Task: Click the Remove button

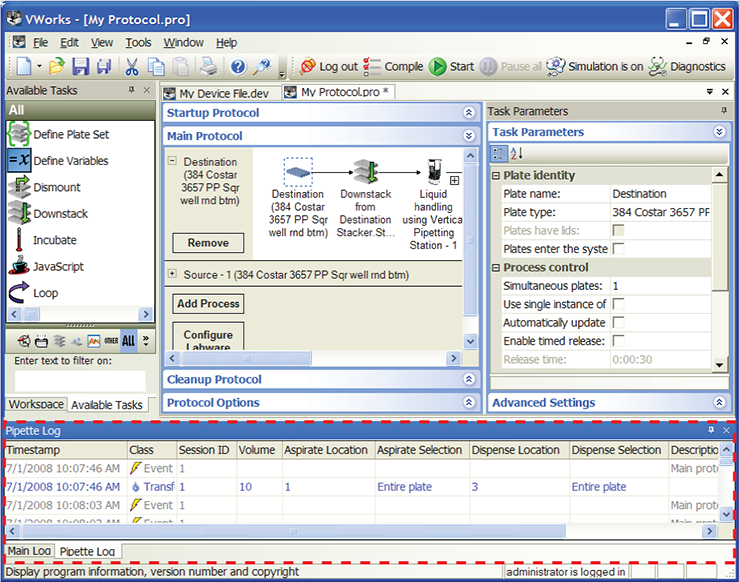Action: pos(208,243)
